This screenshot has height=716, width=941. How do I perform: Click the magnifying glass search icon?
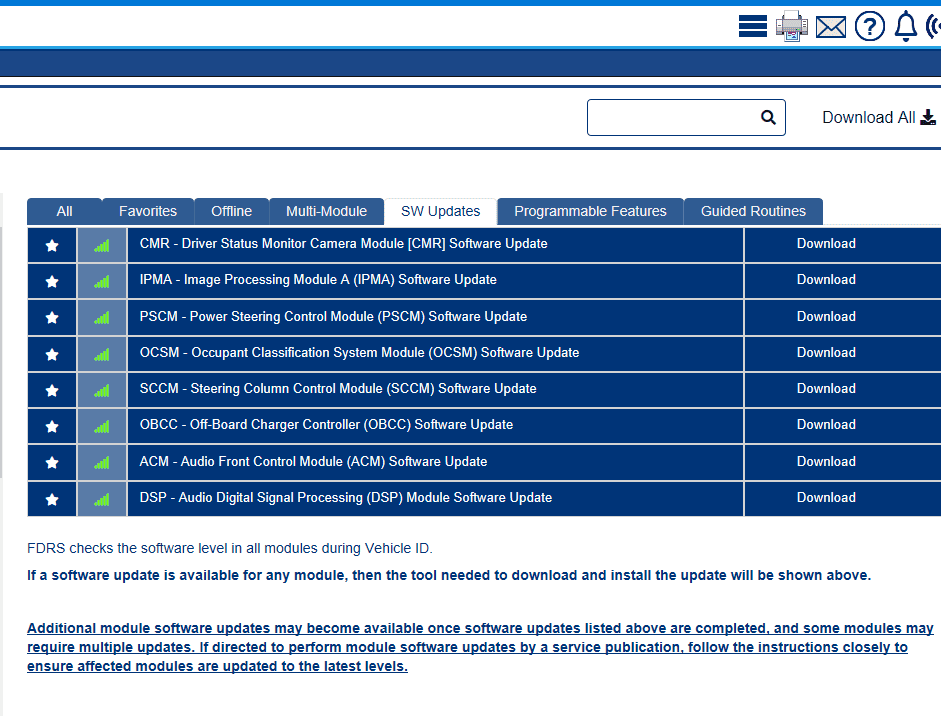coord(768,117)
